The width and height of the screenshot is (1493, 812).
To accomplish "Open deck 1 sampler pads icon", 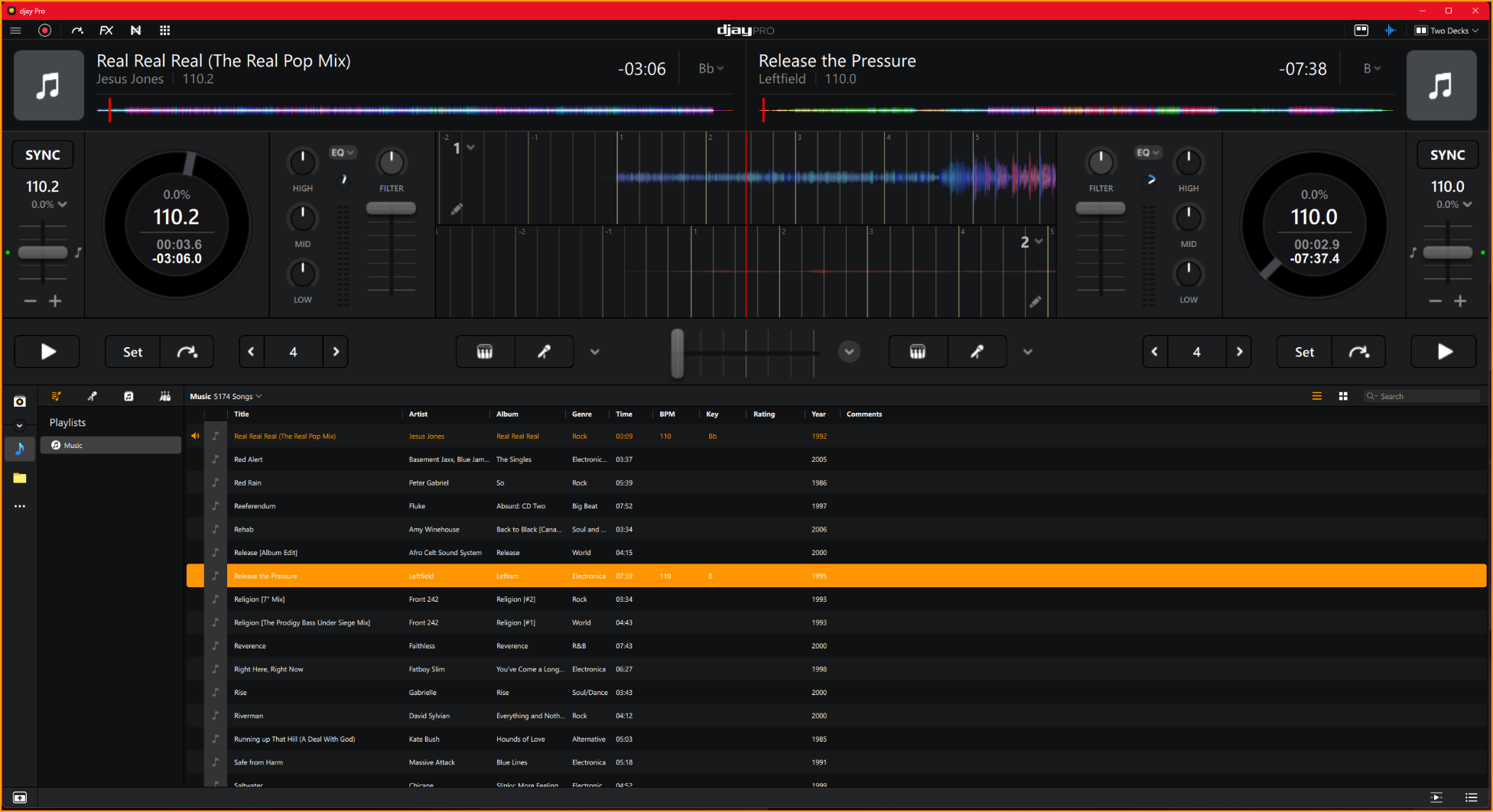I will point(485,352).
